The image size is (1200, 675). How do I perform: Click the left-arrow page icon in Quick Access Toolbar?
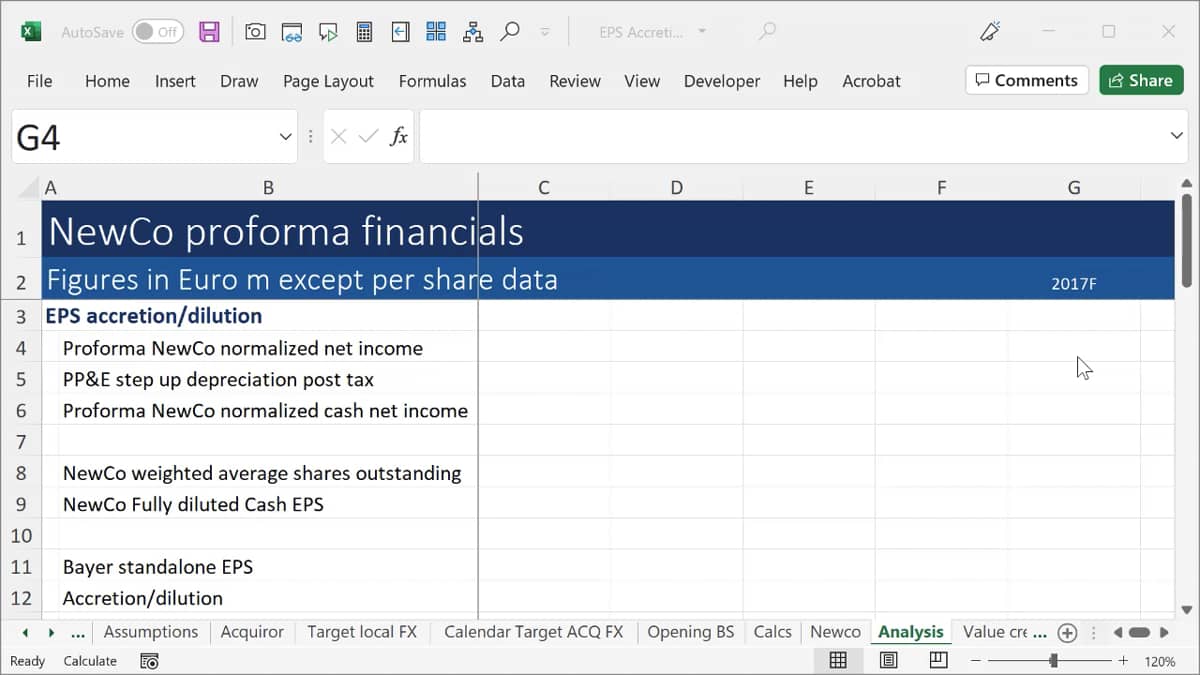[400, 32]
